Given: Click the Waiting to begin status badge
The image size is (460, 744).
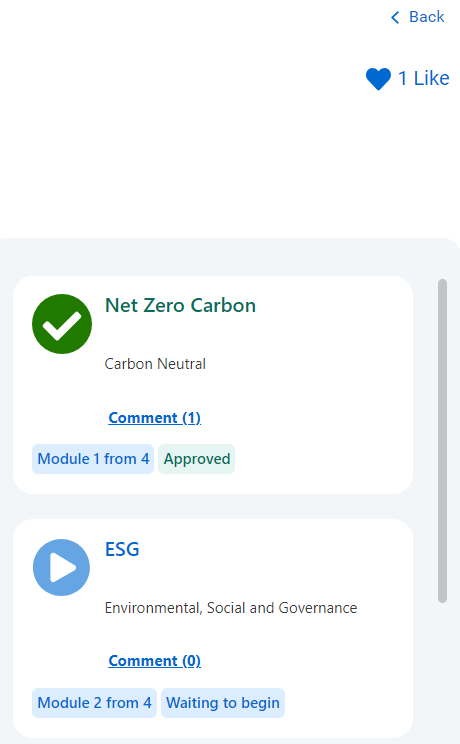Looking at the screenshot, I should pos(223,703).
